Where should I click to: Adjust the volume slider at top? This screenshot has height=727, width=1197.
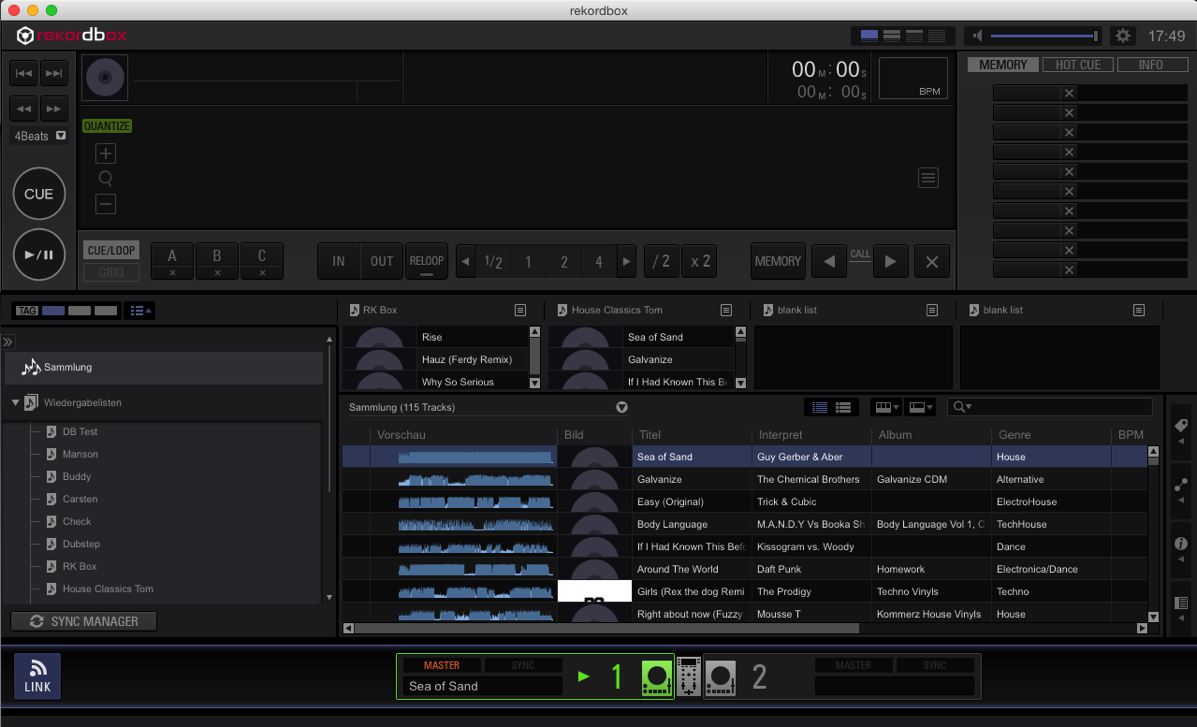pyautogui.click(x=1042, y=36)
